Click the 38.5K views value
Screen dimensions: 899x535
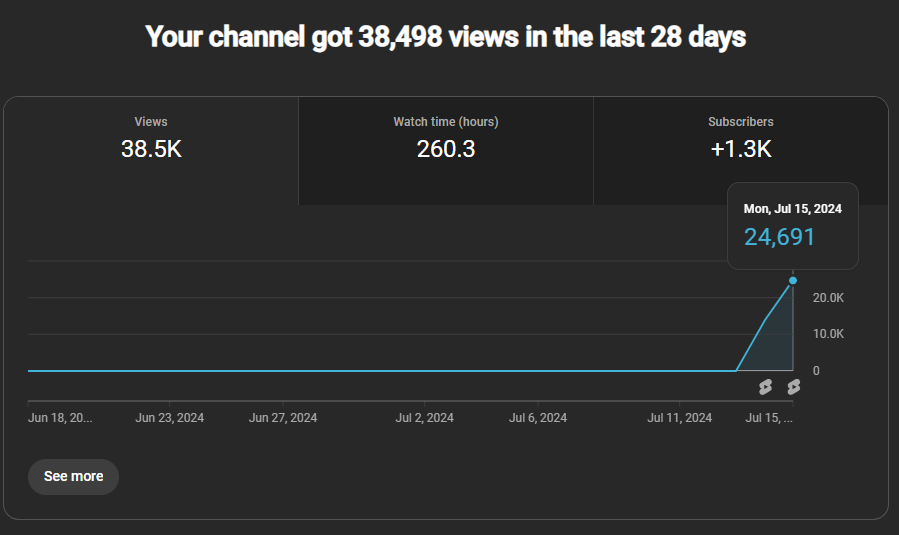click(x=151, y=149)
